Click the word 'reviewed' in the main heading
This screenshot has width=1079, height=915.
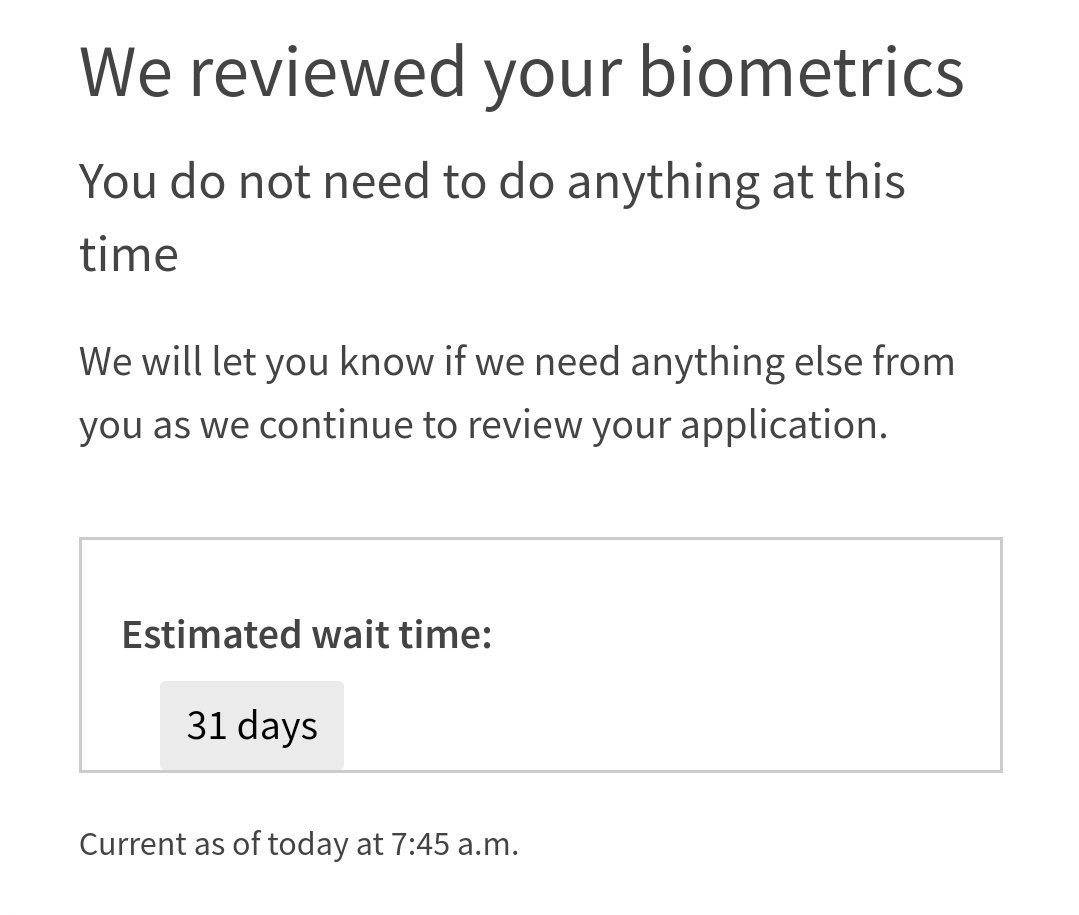coord(328,72)
